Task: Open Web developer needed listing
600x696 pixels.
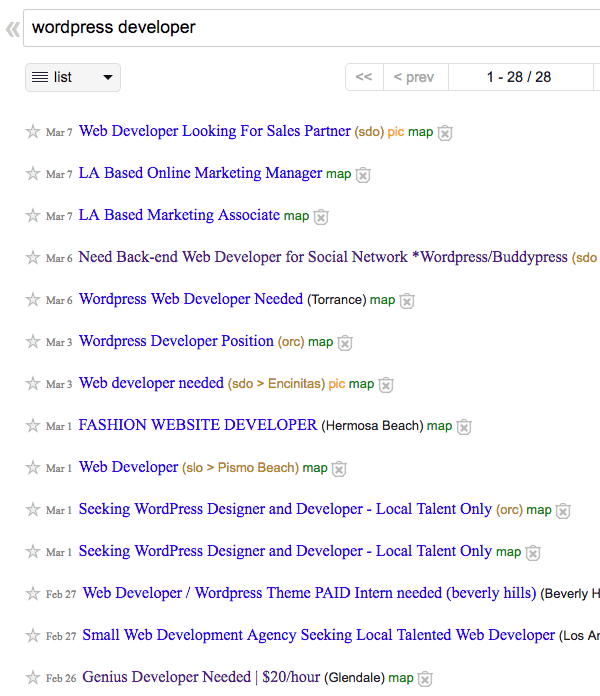Action: 151,383
